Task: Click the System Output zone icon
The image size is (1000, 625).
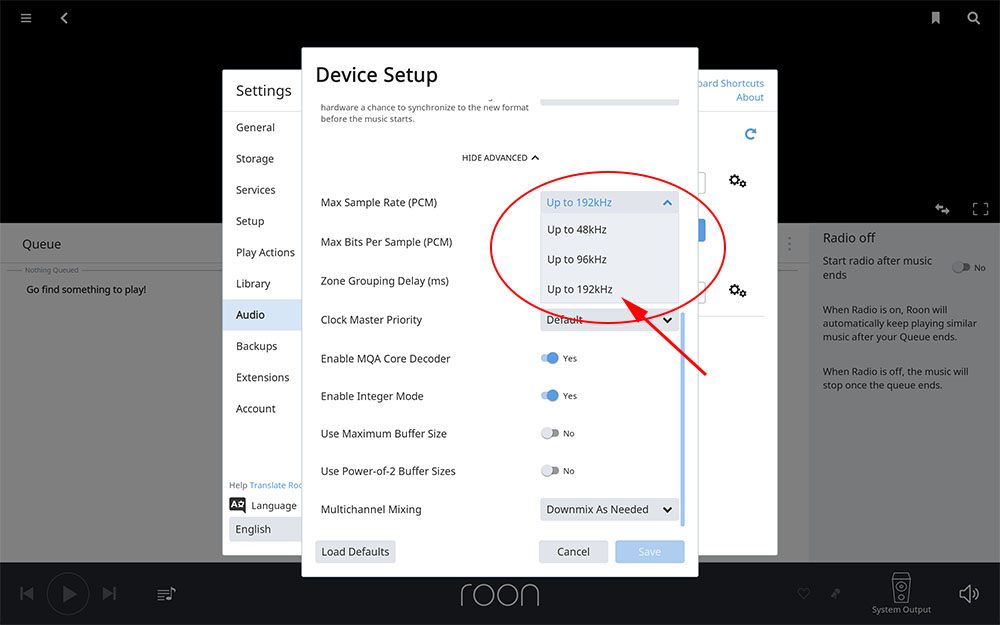Action: pos(900,590)
